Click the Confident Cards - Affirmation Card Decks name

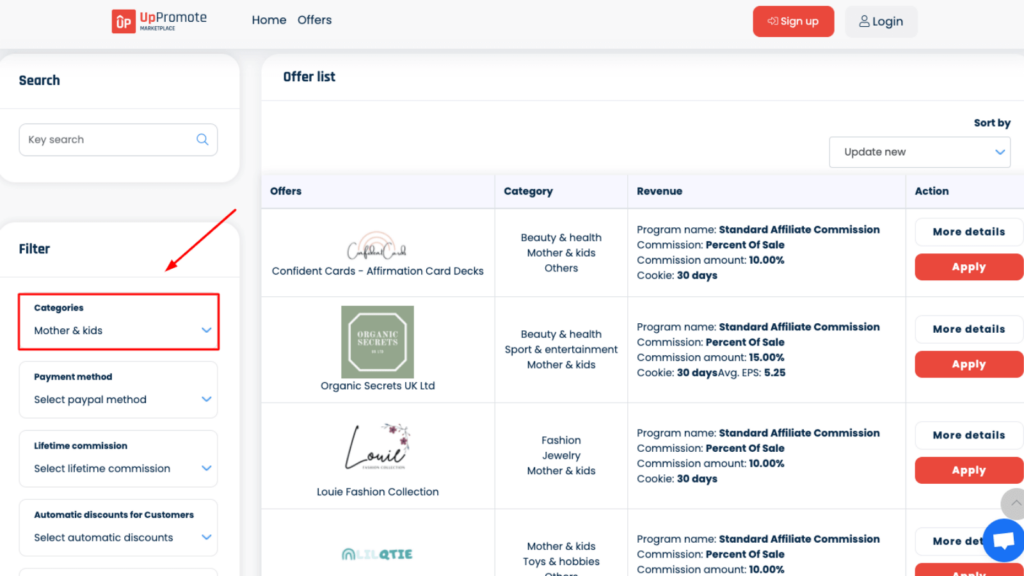pyautogui.click(x=377, y=271)
